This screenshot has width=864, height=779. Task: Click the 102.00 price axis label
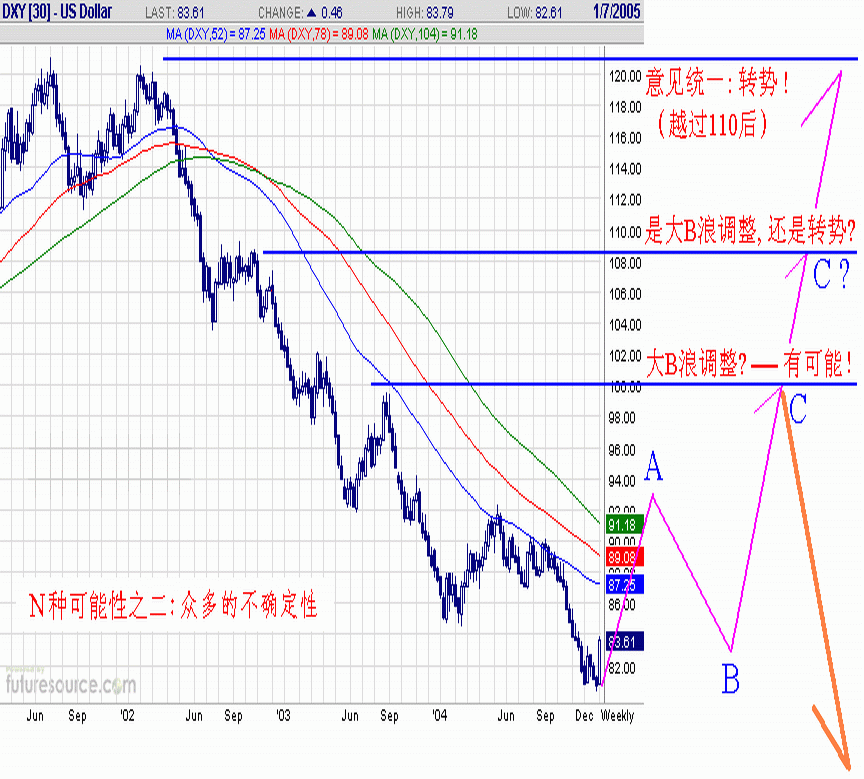[625, 356]
